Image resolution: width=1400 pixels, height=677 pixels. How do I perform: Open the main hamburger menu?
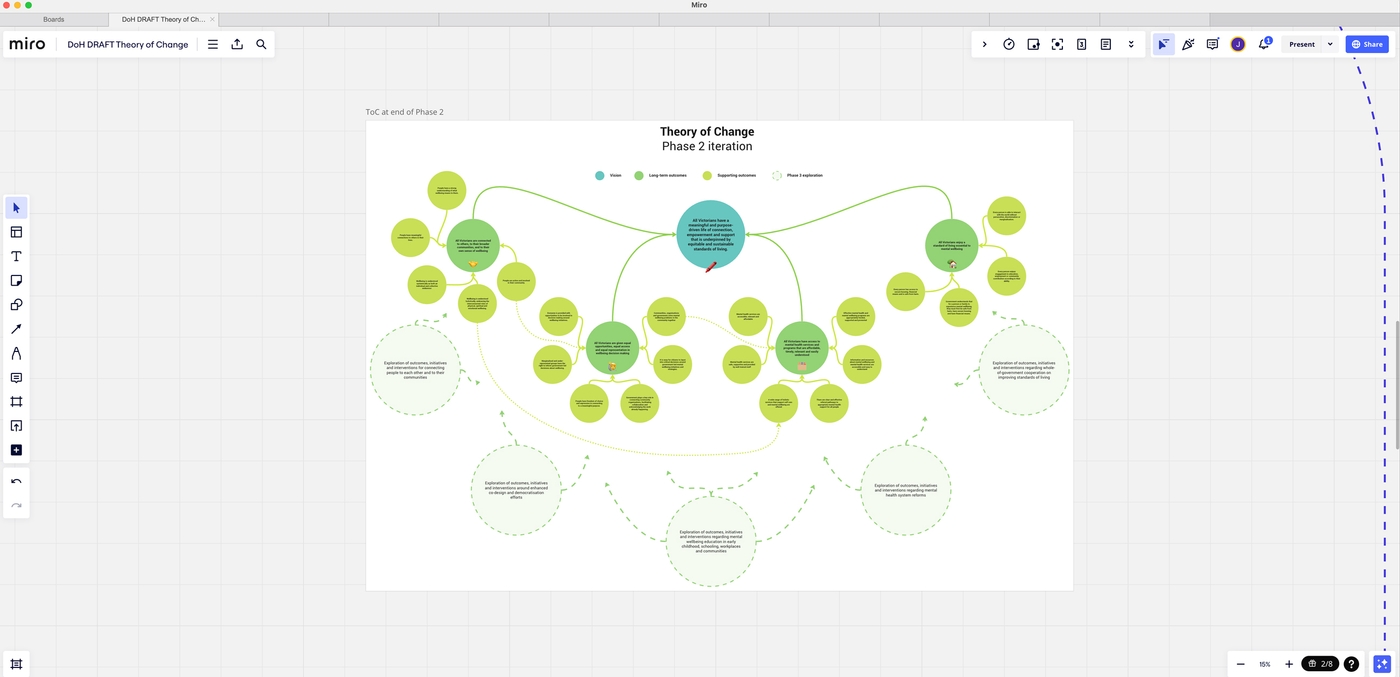coord(213,44)
